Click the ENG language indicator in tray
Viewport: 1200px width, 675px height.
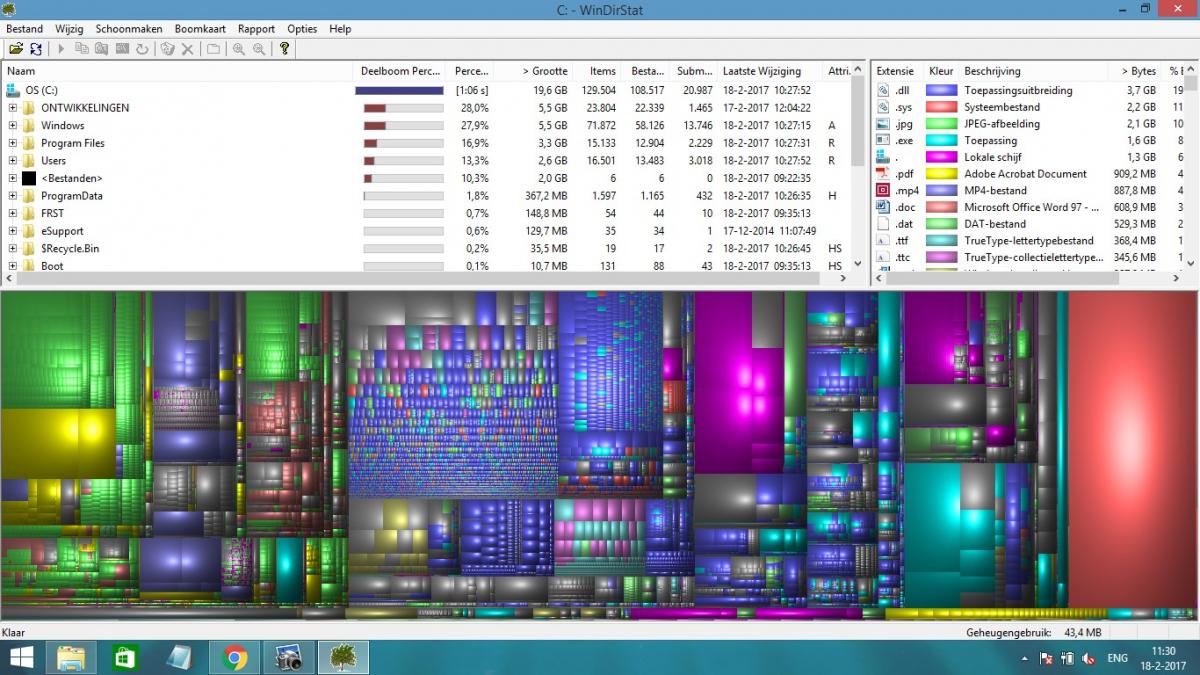click(1118, 658)
